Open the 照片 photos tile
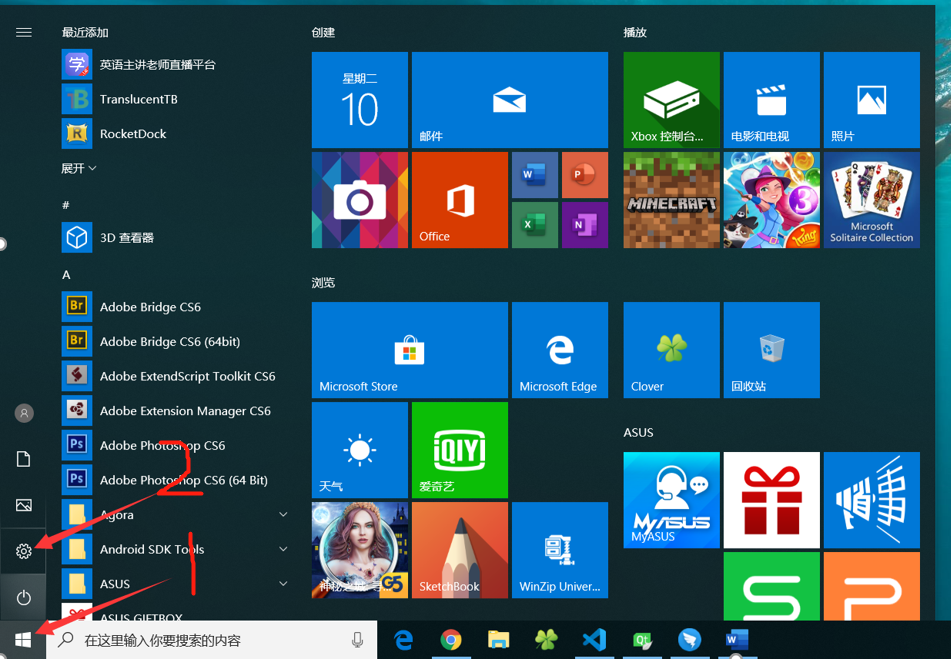The image size is (951, 659). (x=872, y=99)
